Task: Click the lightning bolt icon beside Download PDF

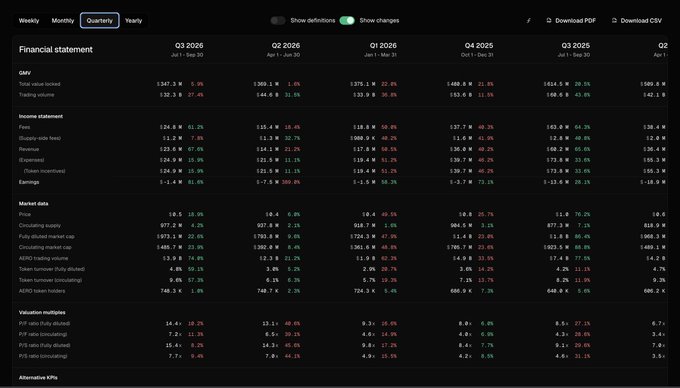Action: point(529,20)
